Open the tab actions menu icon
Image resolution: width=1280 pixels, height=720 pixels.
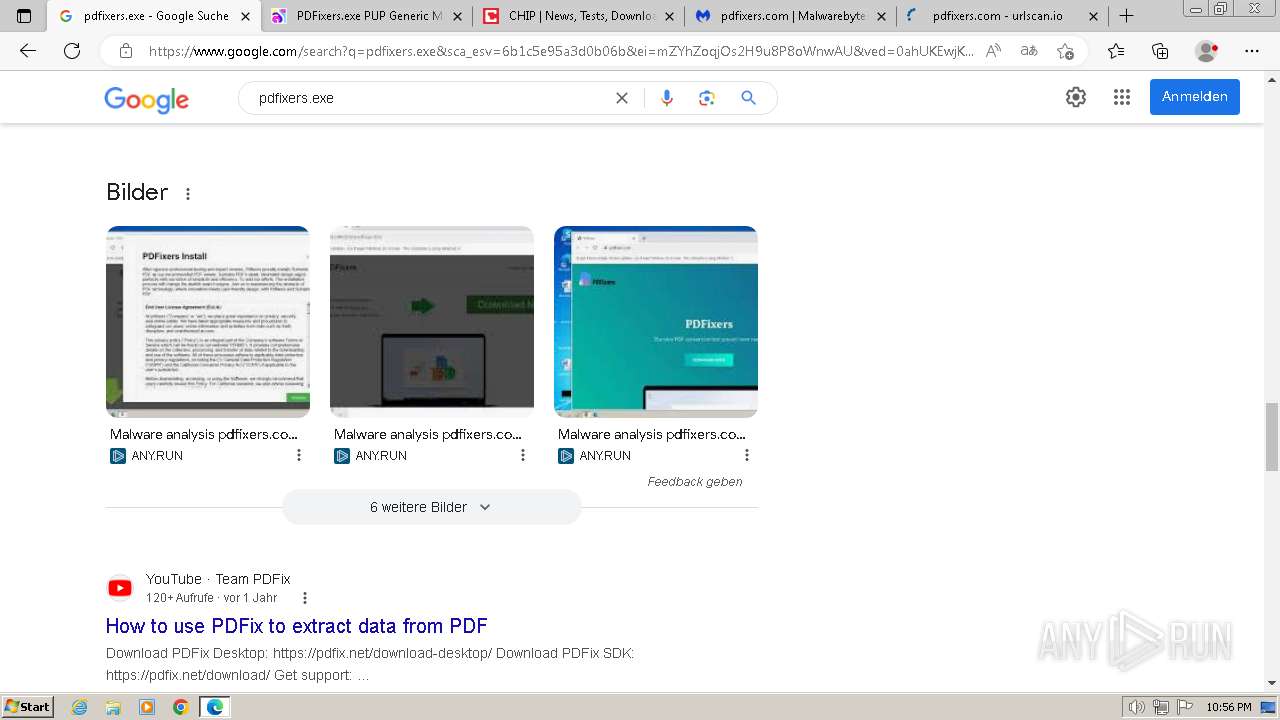point(24,16)
